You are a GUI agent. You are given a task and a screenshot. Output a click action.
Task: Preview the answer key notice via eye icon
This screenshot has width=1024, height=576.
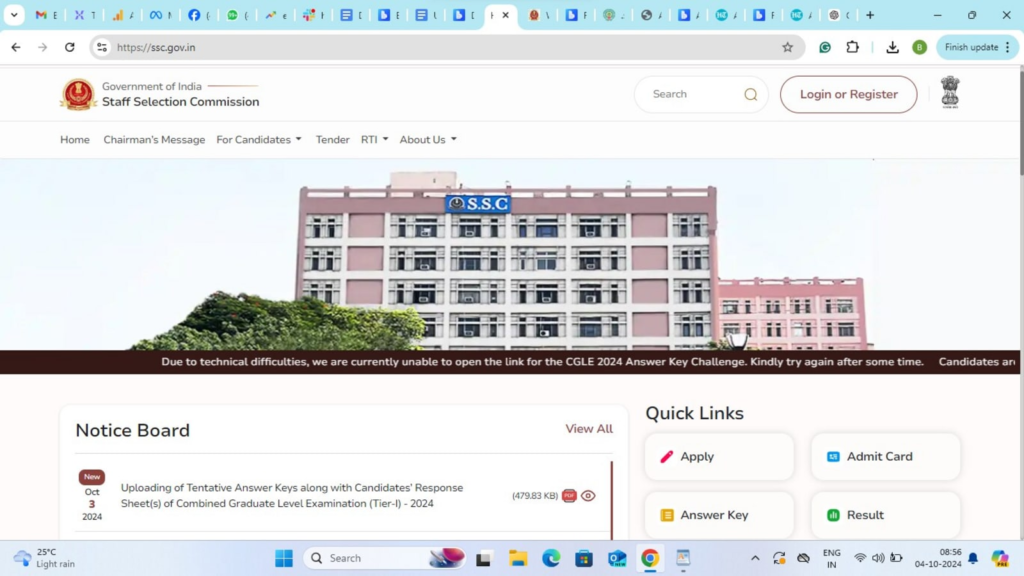pos(588,495)
